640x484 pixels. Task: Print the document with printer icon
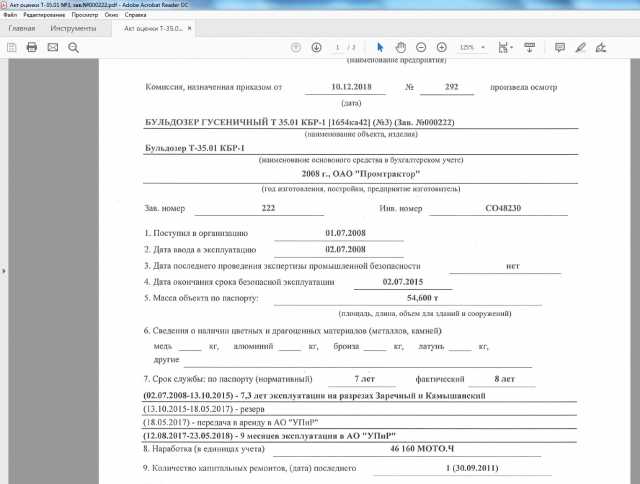32,47
